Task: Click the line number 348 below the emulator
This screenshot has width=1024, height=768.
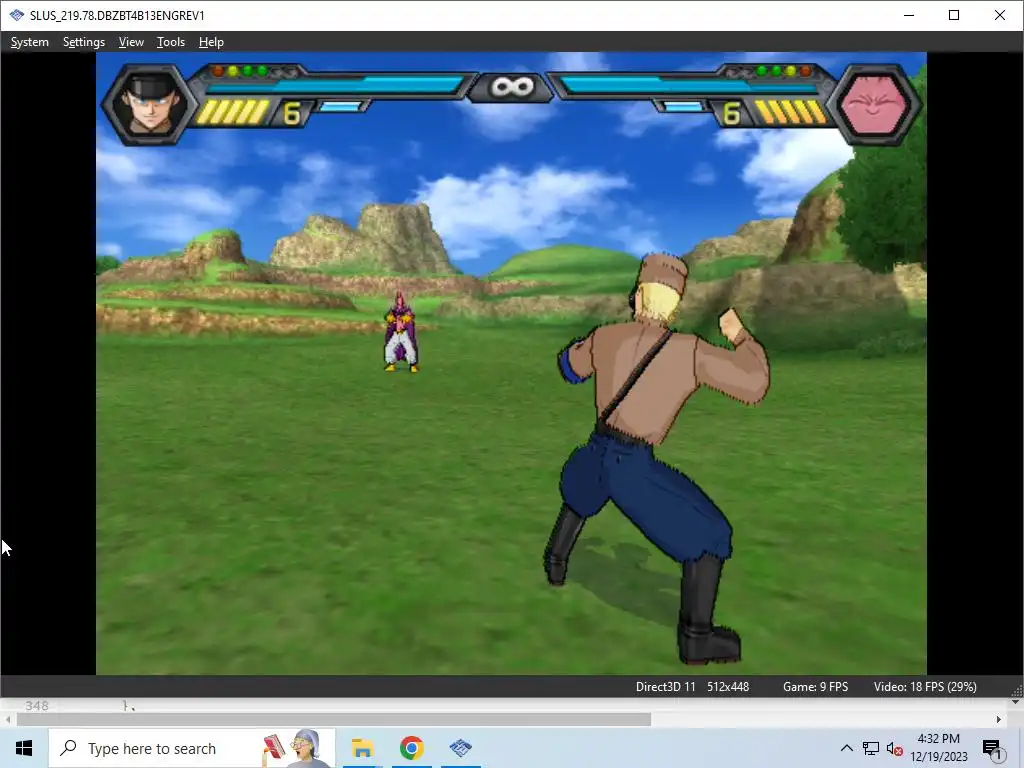Action: (37, 705)
